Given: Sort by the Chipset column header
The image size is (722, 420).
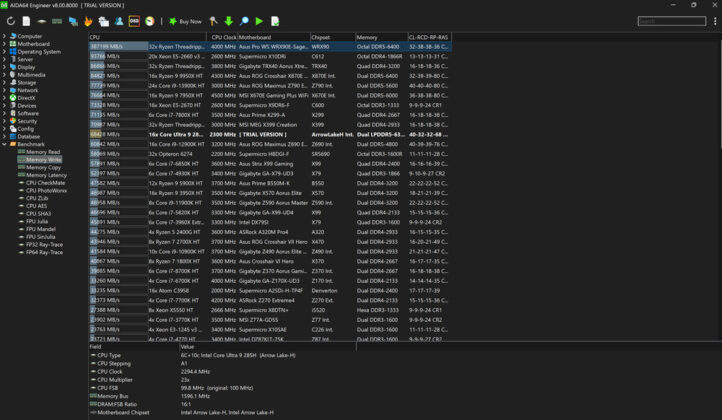Looking at the screenshot, I should [x=333, y=37].
